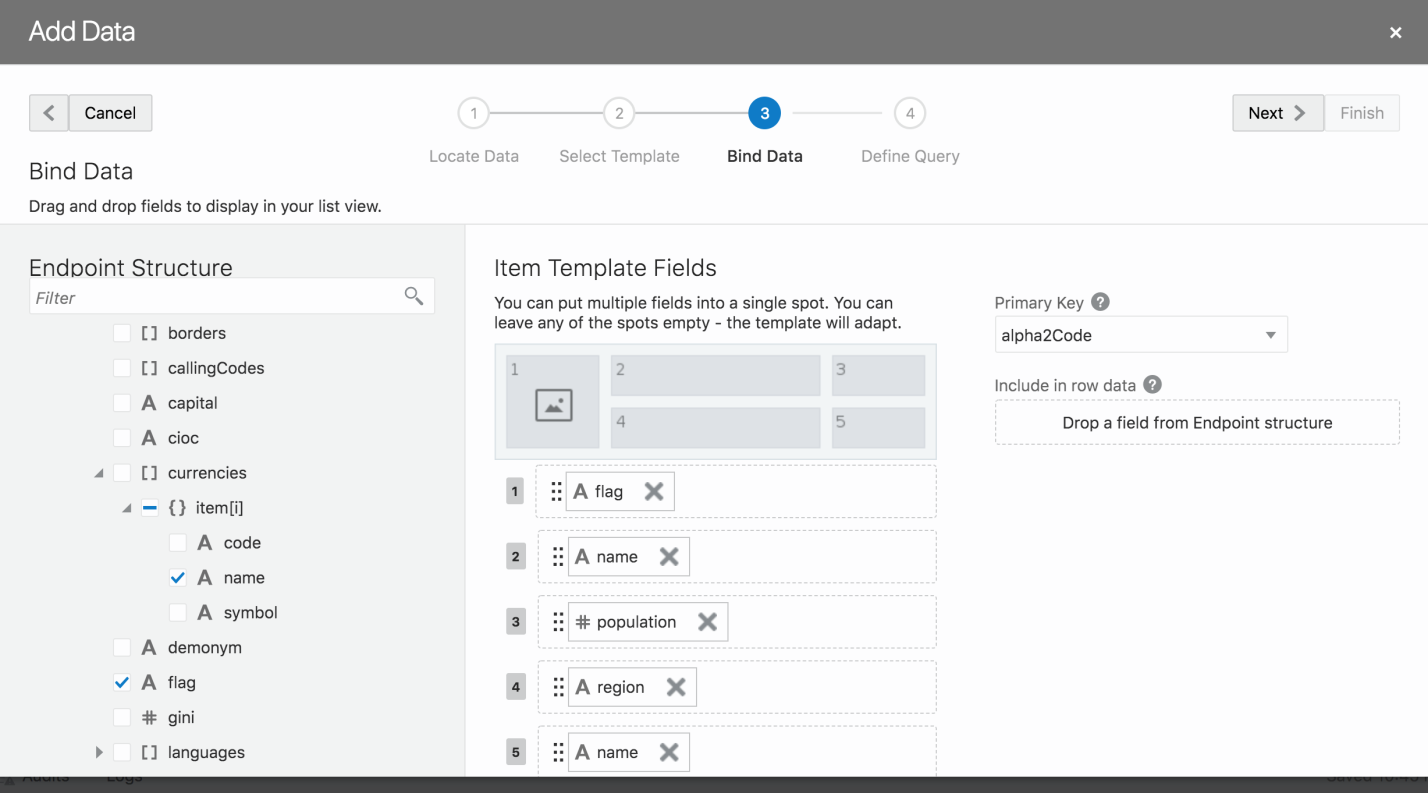Screen dimensions: 1428x793
Task: Select template layout slot 3
Action: point(878,375)
